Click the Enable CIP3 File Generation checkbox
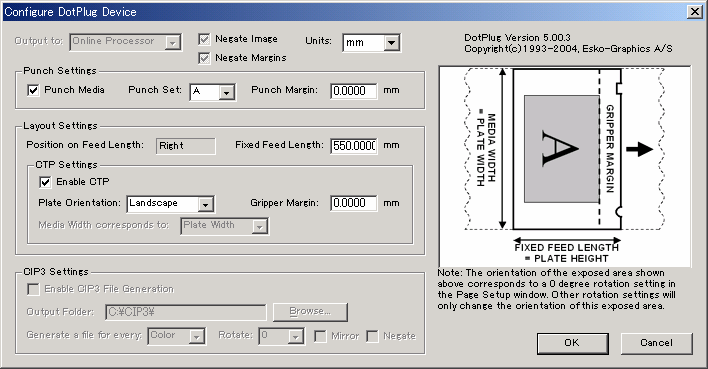The width and height of the screenshot is (708, 369). [33, 289]
